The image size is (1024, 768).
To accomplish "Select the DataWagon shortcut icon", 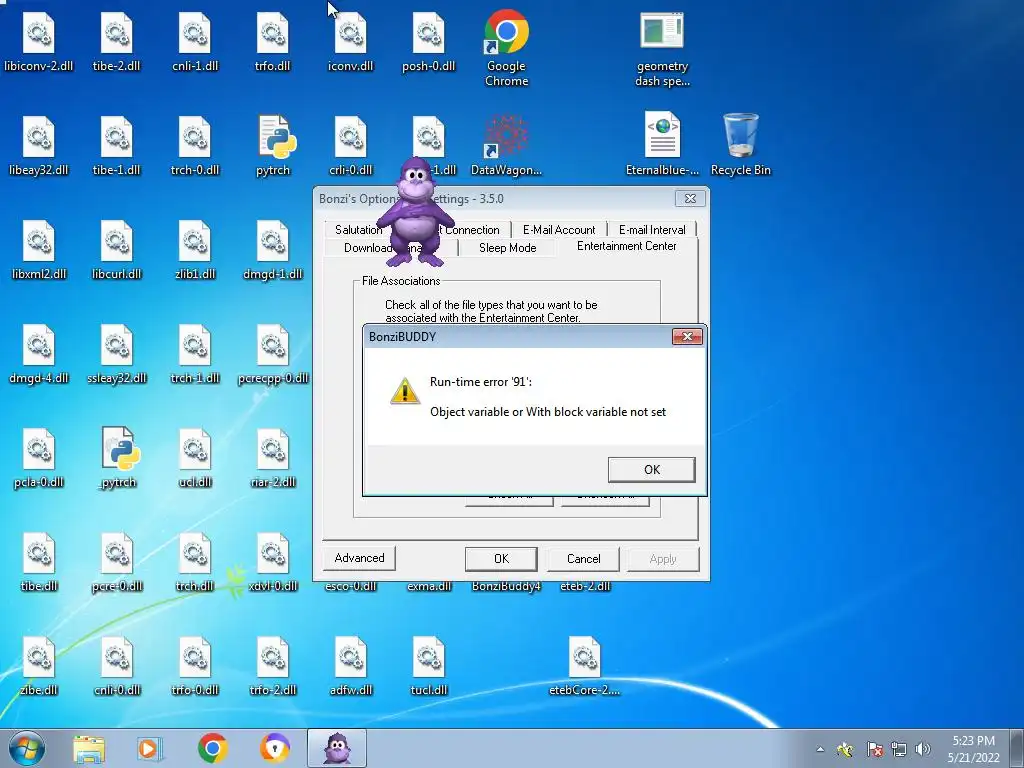I will [x=506, y=144].
